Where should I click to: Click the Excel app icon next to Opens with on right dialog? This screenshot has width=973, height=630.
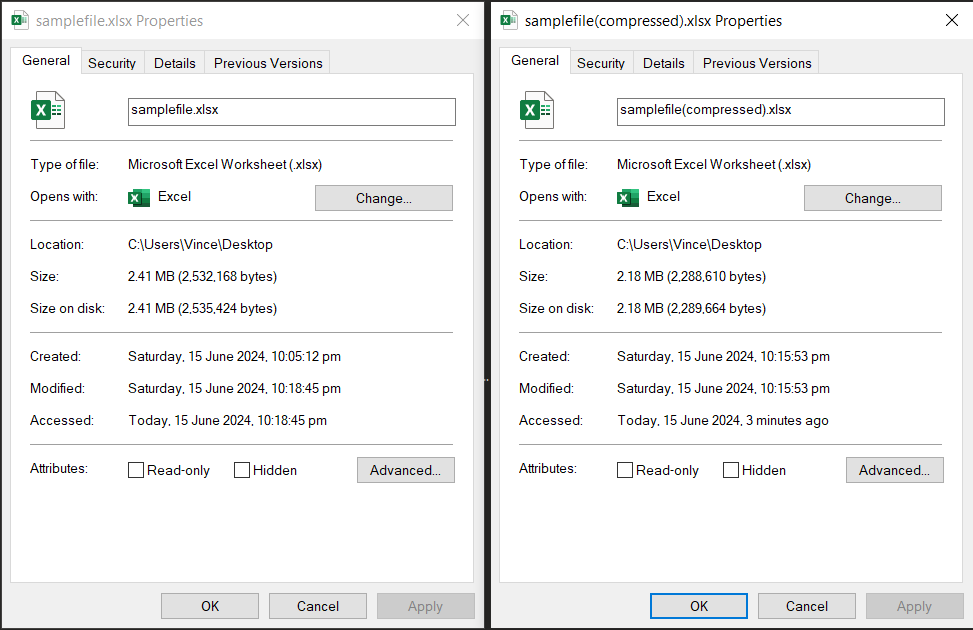(628, 198)
